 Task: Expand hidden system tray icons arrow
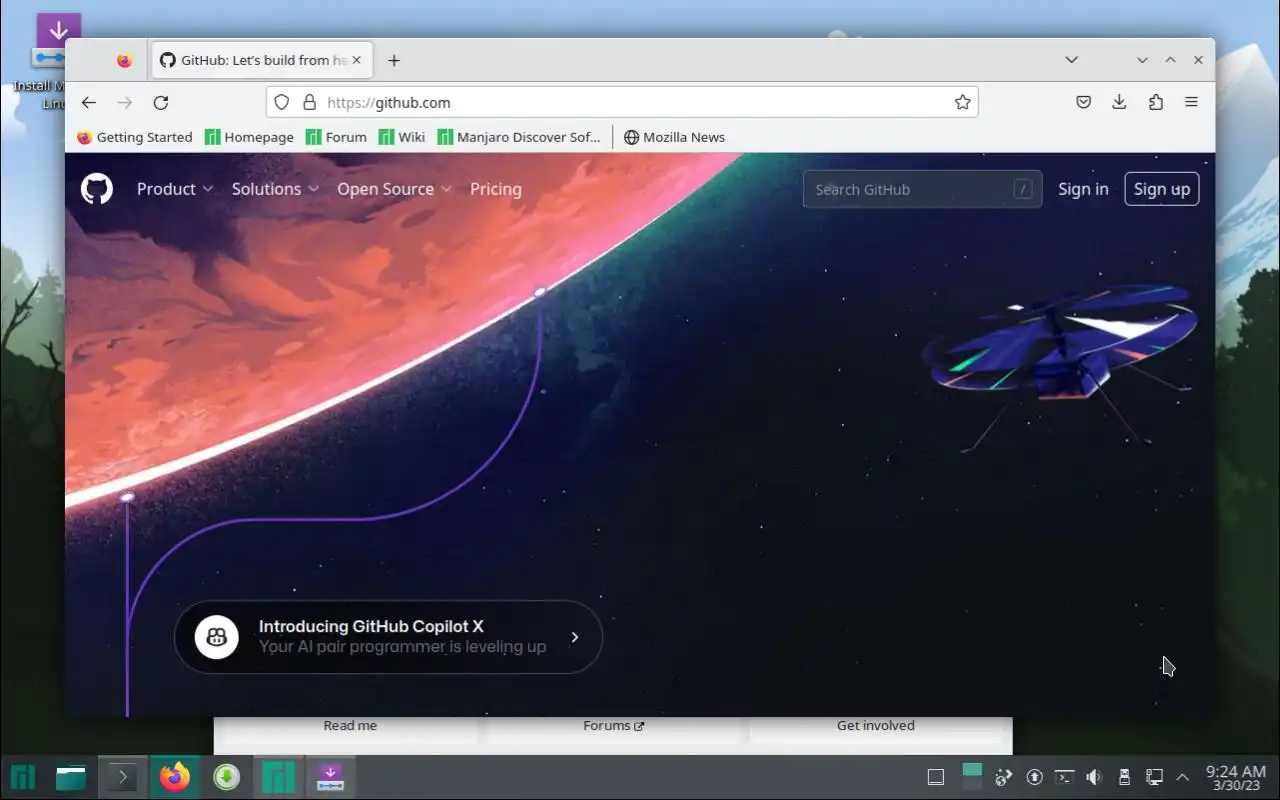click(1182, 777)
